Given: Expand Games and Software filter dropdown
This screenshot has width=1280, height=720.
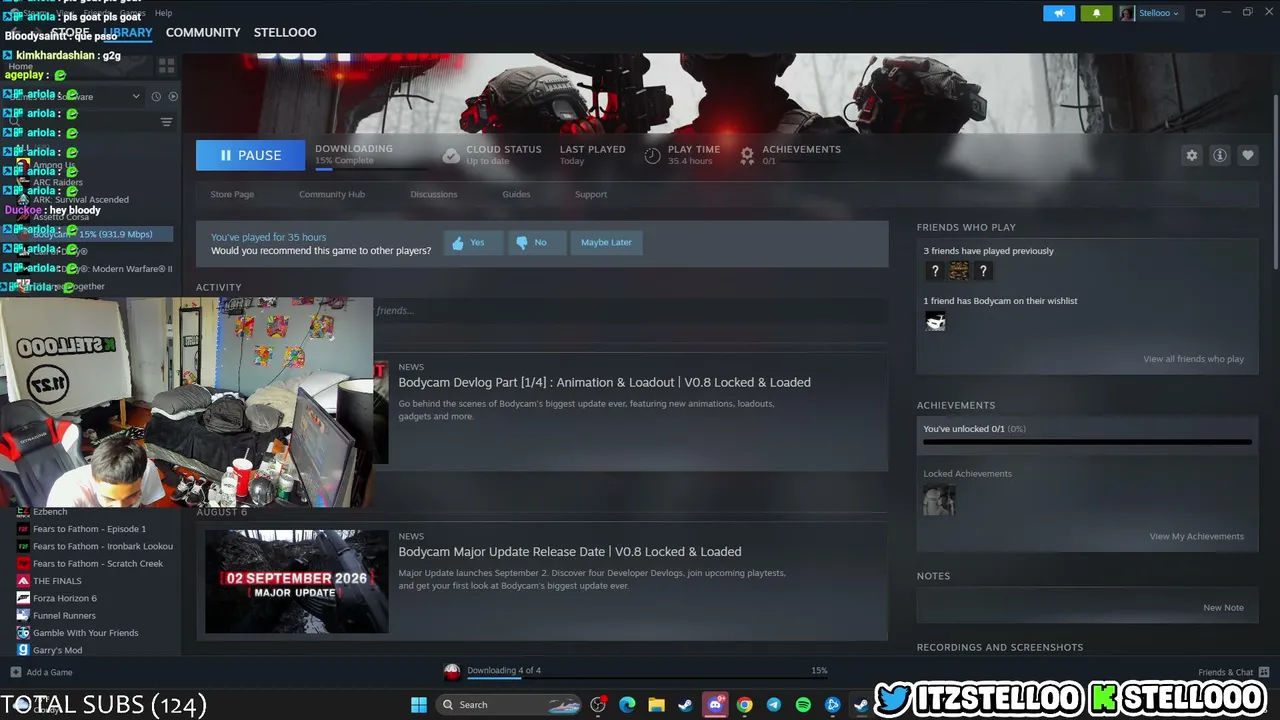Looking at the screenshot, I should coord(136,96).
